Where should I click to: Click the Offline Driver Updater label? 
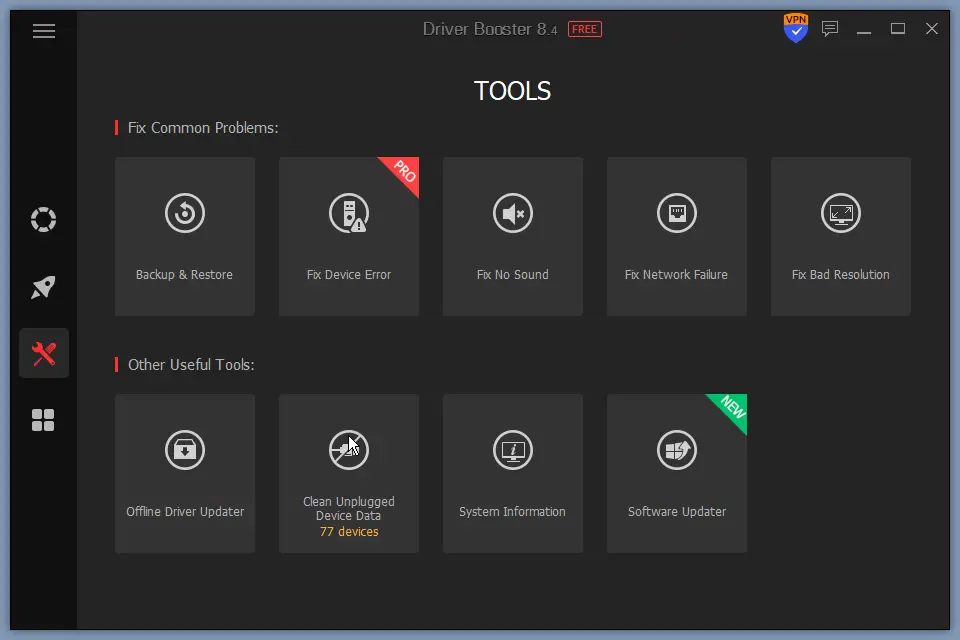(x=185, y=511)
